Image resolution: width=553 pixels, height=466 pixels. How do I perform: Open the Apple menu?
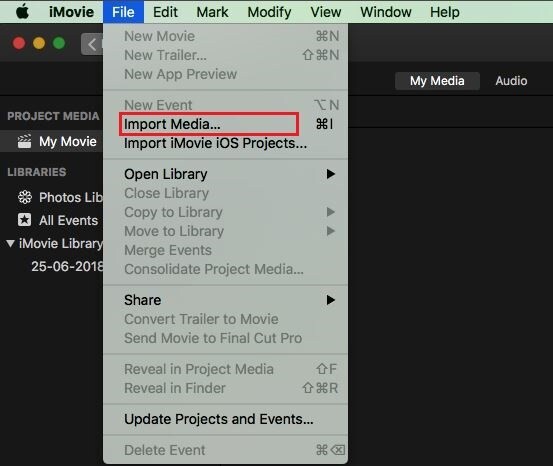(x=23, y=12)
